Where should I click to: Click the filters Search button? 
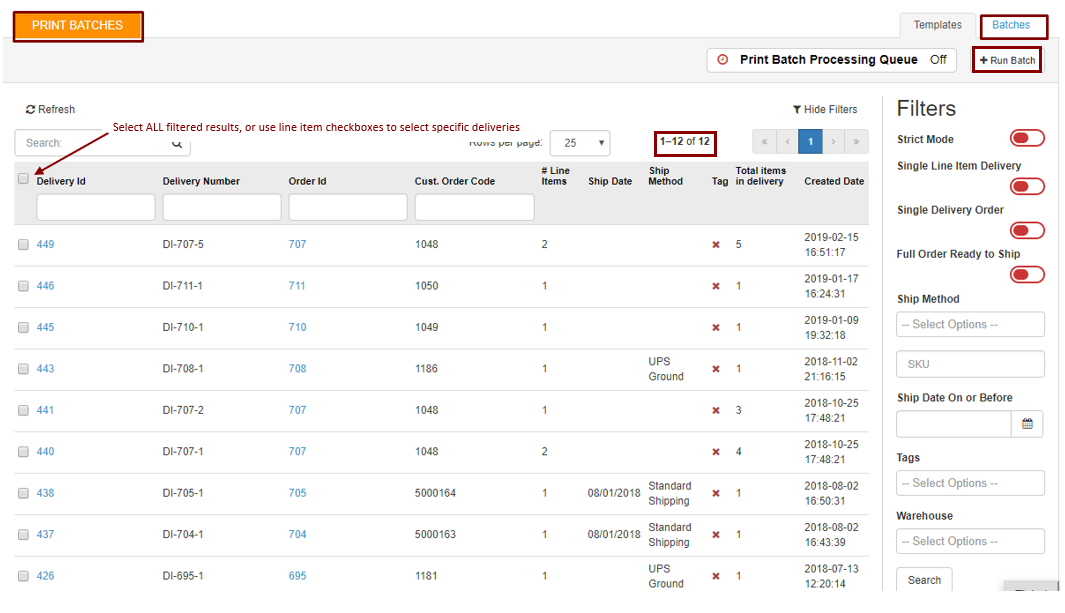pyautogui.click(x=924, y=580)
